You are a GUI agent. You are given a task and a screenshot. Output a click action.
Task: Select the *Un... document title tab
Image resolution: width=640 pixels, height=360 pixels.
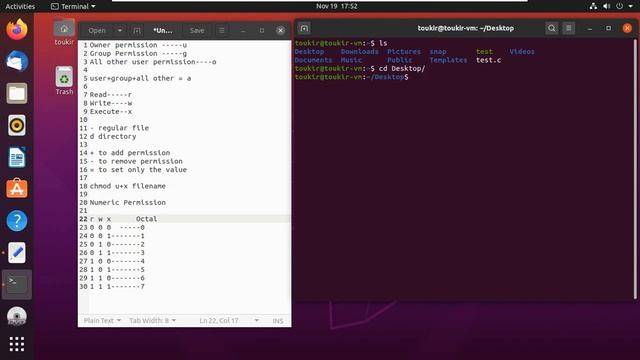[162, 31]
